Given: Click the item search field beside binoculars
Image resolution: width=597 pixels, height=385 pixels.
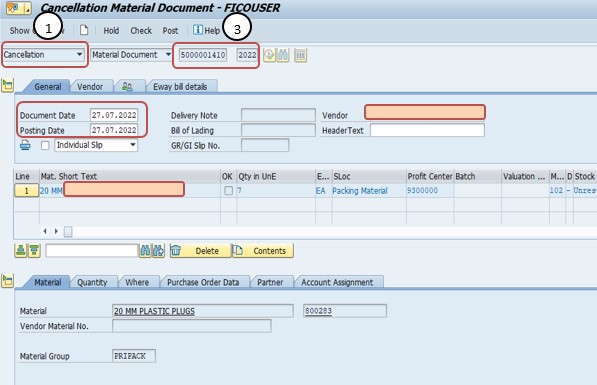Looking at the screenshot, I should [91, 251].
